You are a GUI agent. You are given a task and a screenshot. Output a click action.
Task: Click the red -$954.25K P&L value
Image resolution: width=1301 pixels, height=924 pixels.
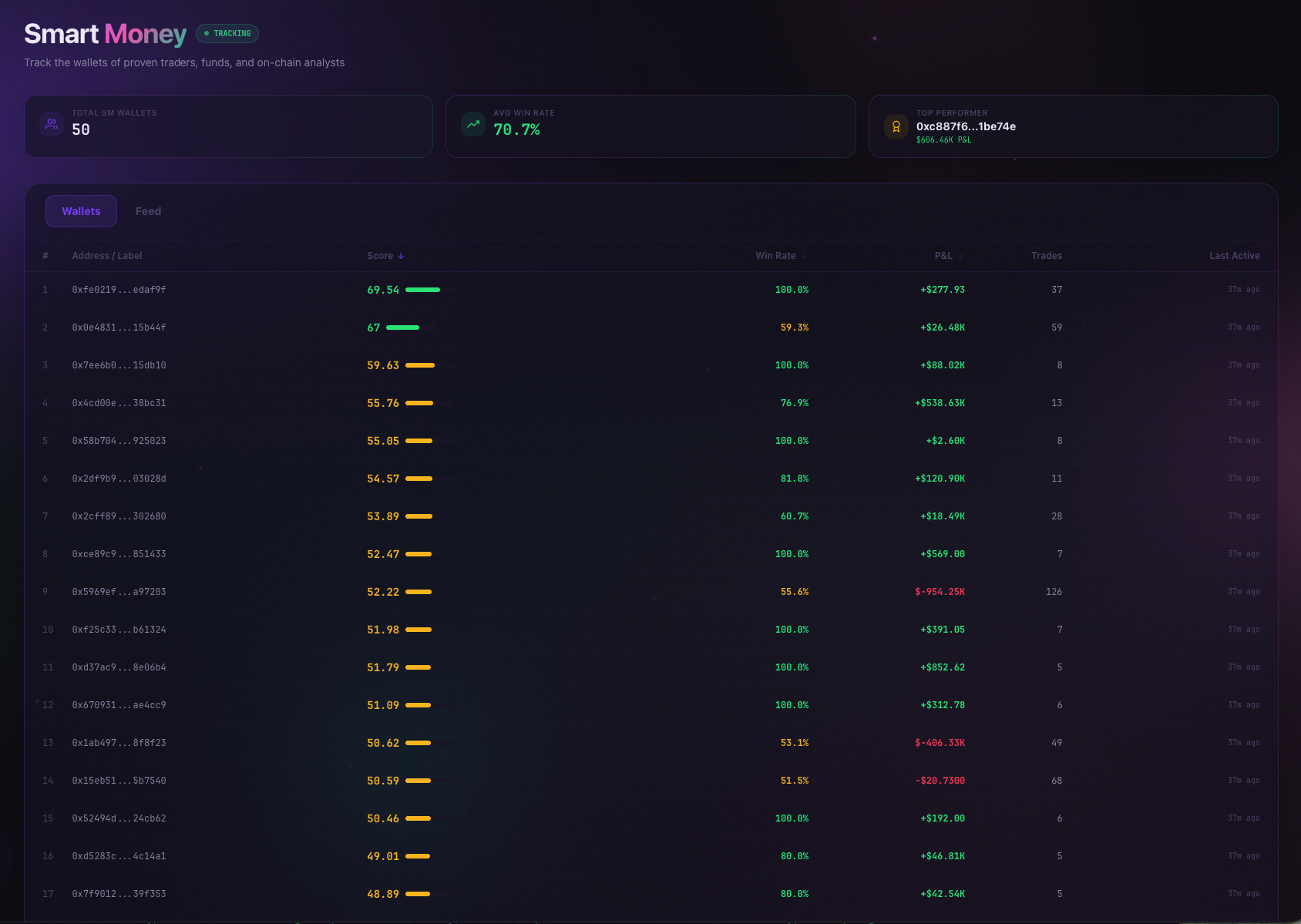pyautogui.click(x=940, y=591)
